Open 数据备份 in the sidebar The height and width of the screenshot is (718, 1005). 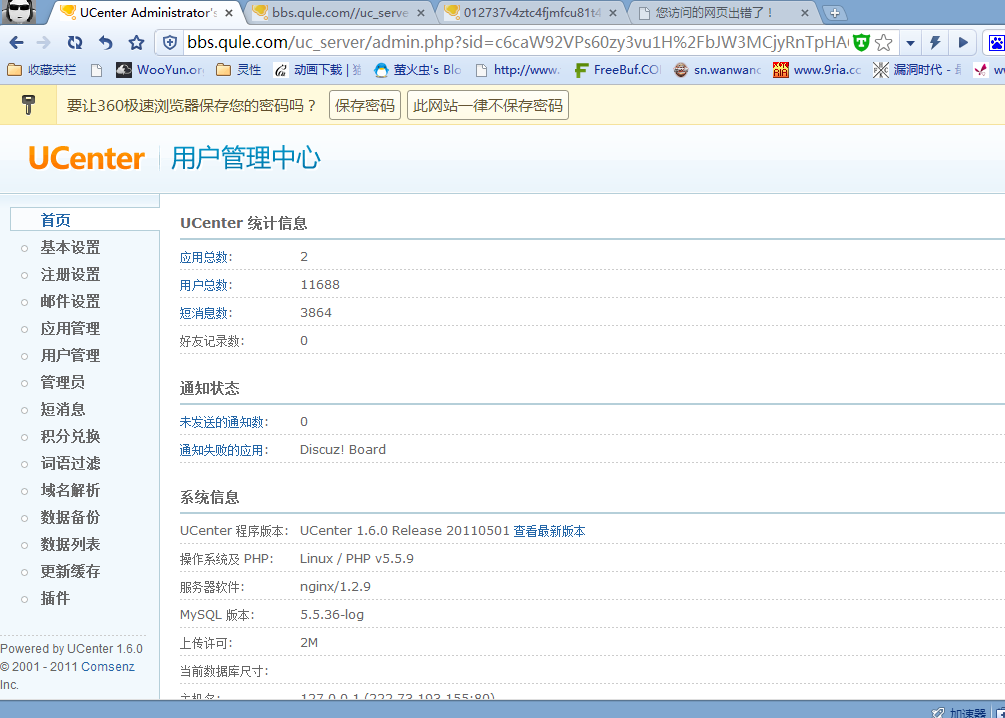pos(71,517)
